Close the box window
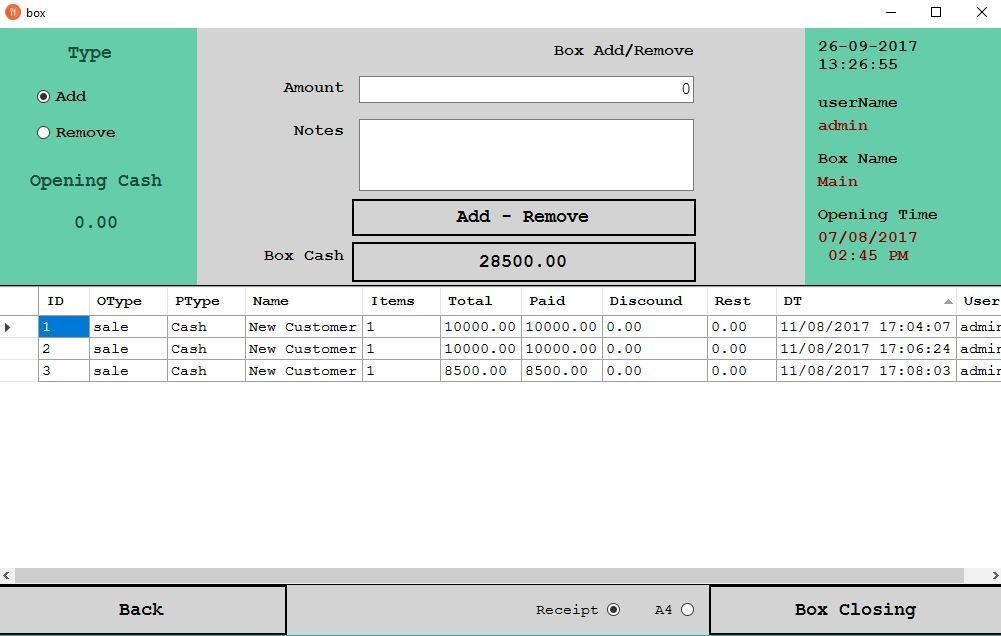Viewport: 1001px width, 636px height. [x=981, y=12]
